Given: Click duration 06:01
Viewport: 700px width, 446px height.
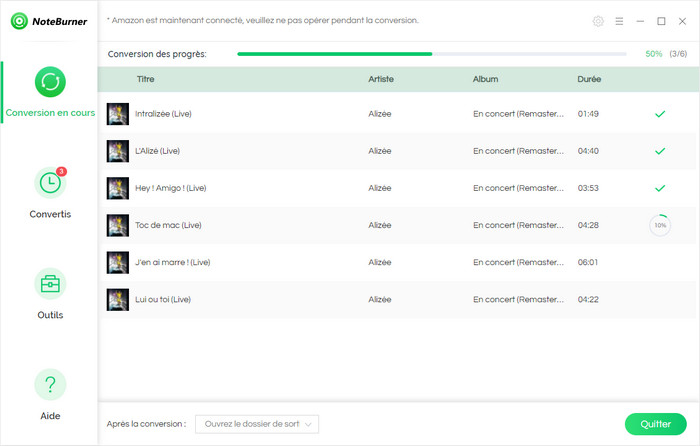Looking at the screenshot, I should click(588, 262).
